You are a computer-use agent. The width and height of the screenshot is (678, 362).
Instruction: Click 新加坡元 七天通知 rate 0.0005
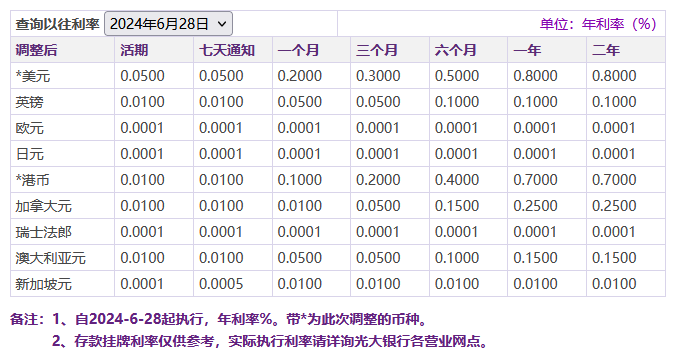(221, 284)
